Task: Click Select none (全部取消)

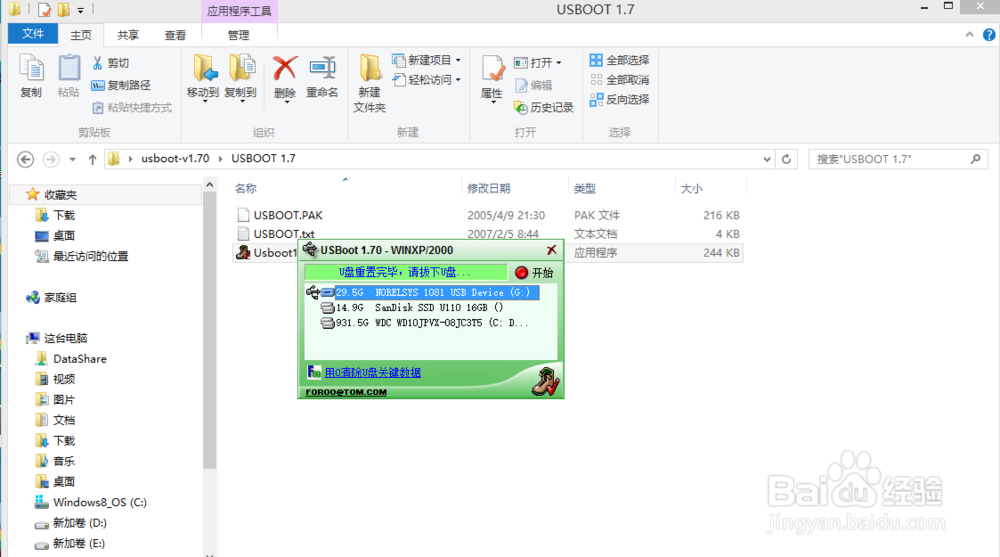Action: 619,80
